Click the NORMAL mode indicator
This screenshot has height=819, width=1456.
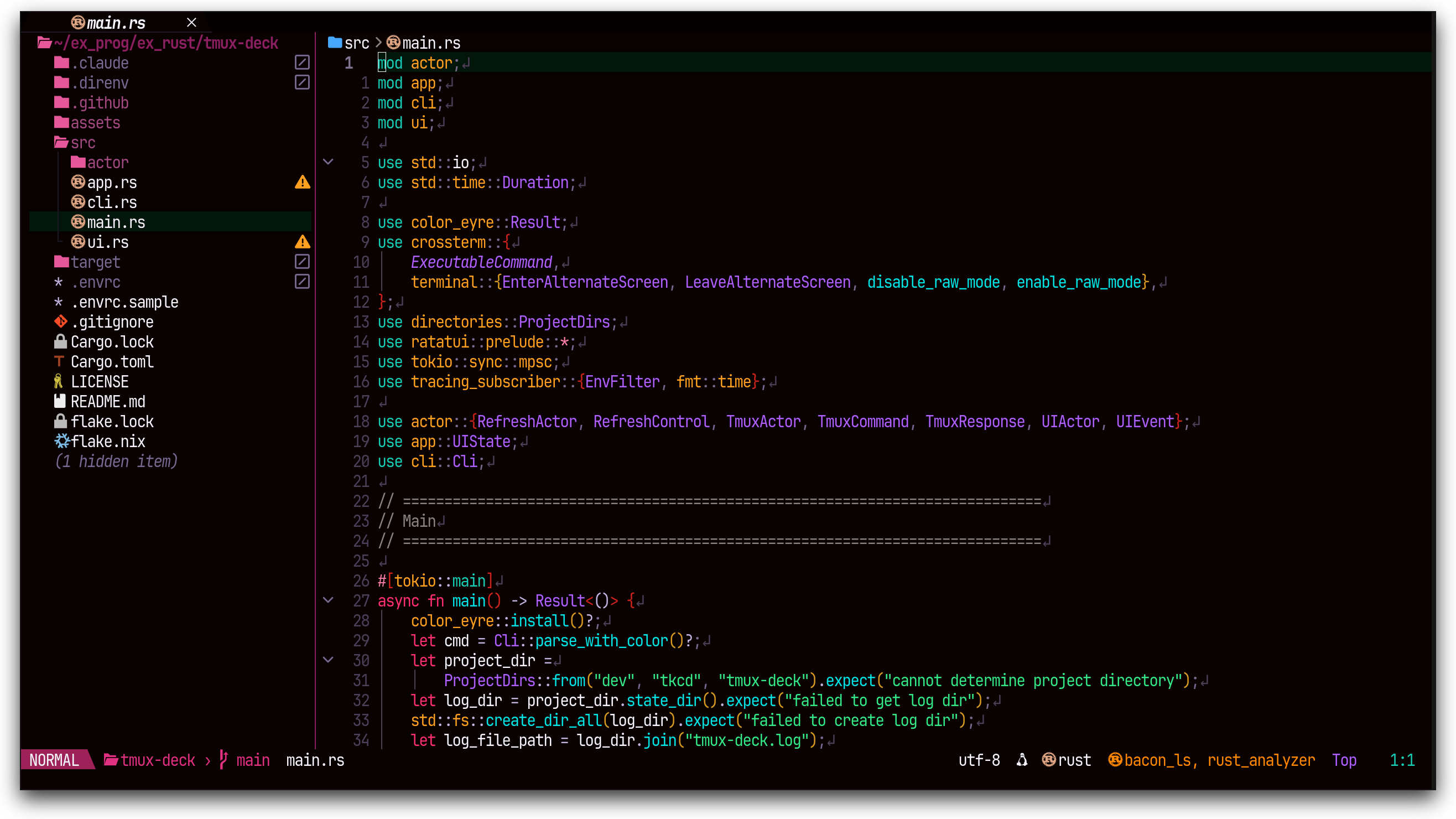pos(54,760)
